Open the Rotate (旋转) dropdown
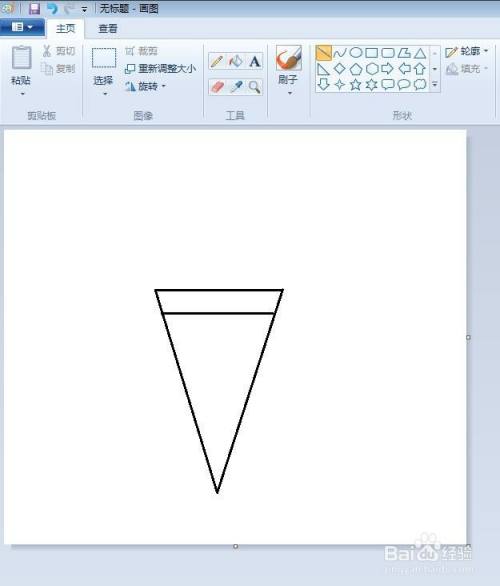 pos(146,87)
